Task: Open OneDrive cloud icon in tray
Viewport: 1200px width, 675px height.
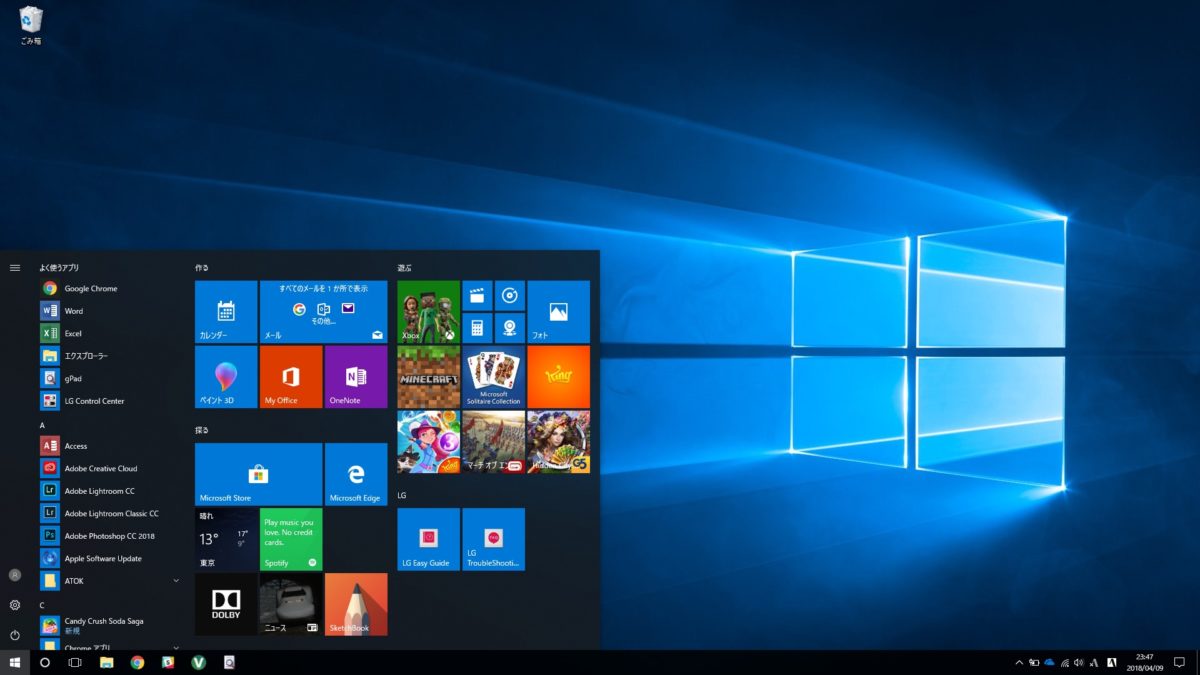Action: pyautogui.click(x=1050, y=663)
